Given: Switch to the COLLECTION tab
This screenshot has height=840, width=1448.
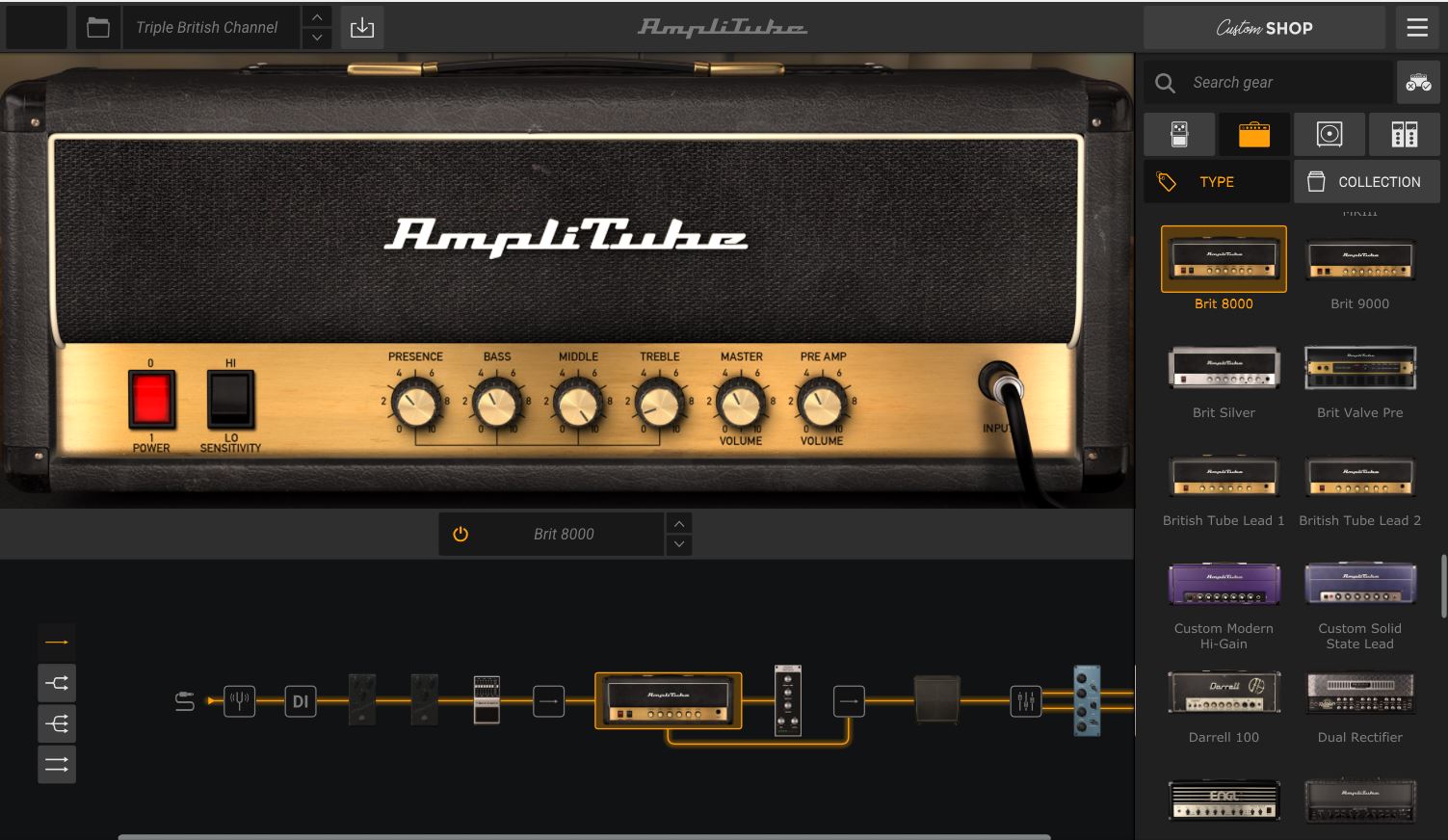Looking at the screenshot, I should click(1367, 181).
